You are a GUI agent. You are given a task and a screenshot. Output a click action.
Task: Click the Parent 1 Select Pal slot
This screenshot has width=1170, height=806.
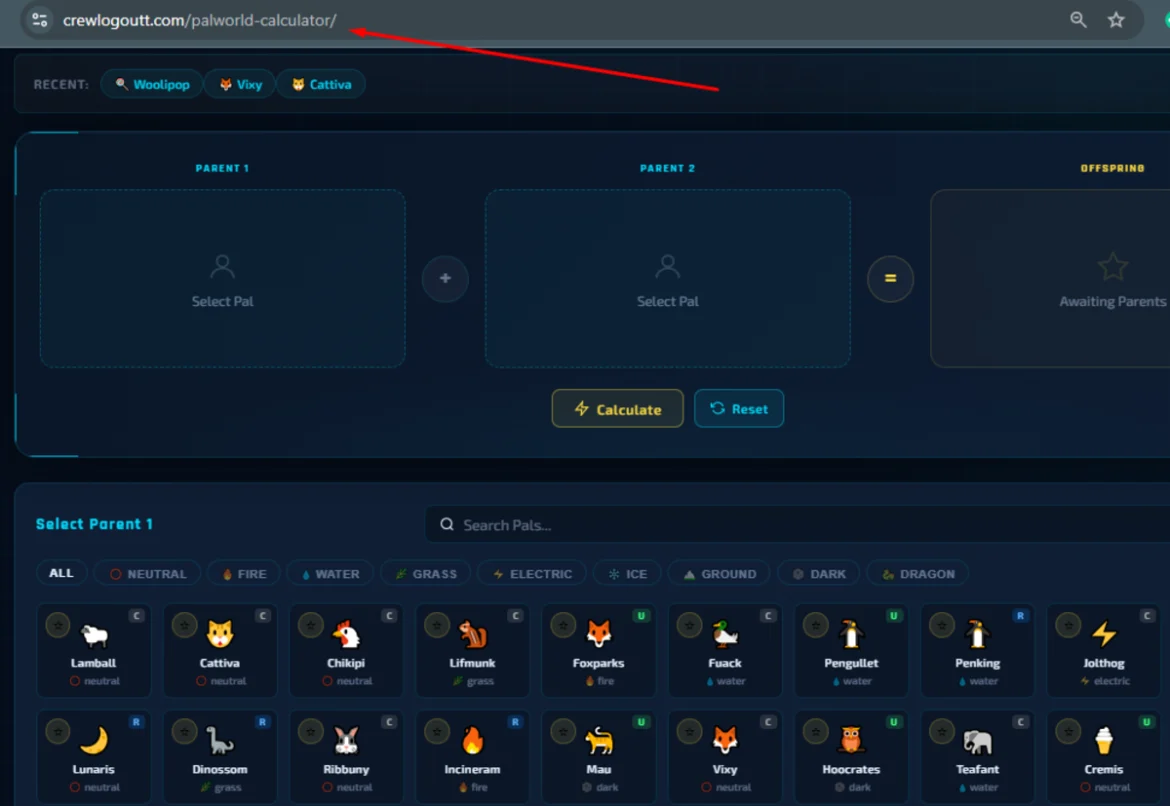[x=222, y=278]
